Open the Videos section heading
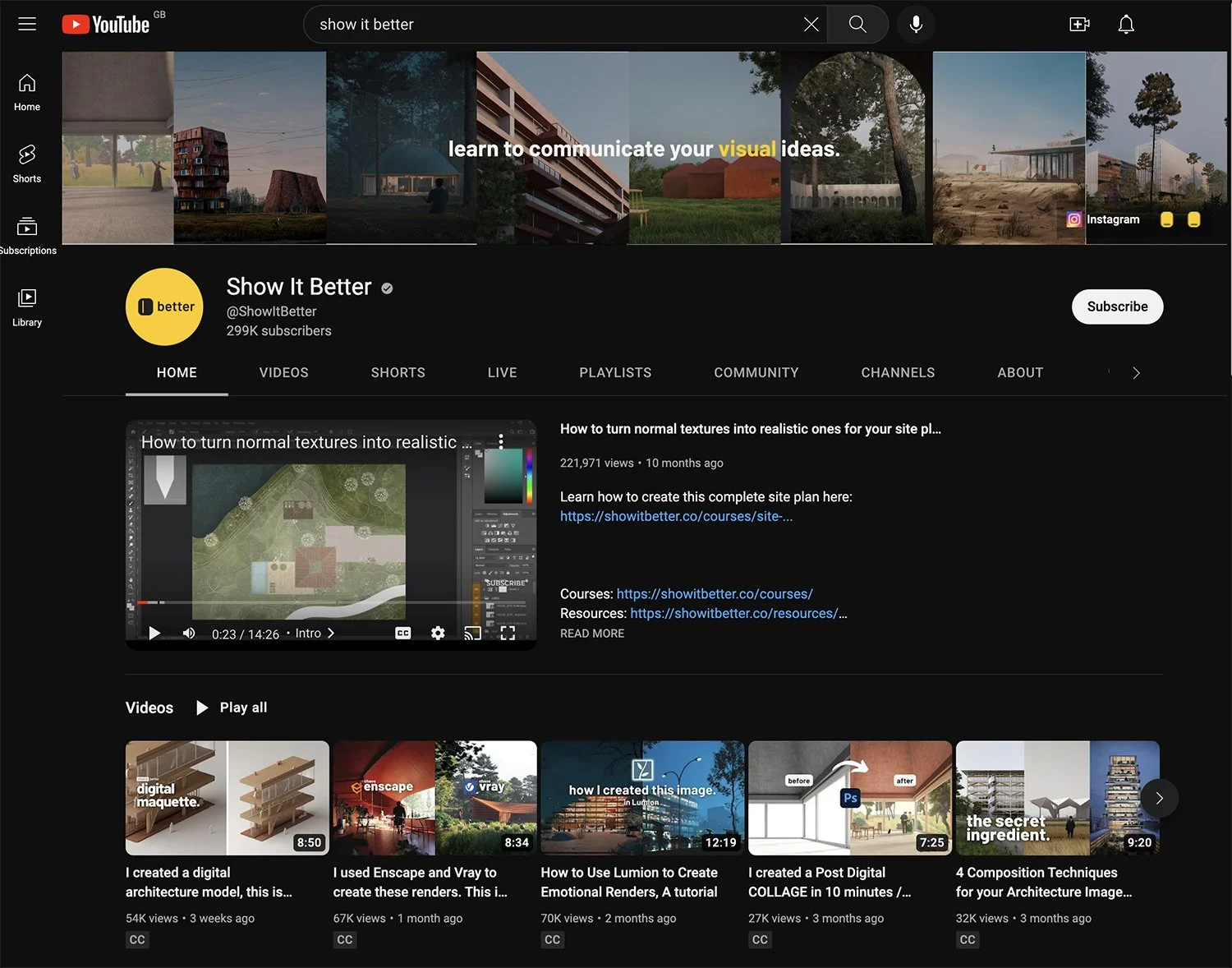This screenshot has height=968, width=1232. 149,708
